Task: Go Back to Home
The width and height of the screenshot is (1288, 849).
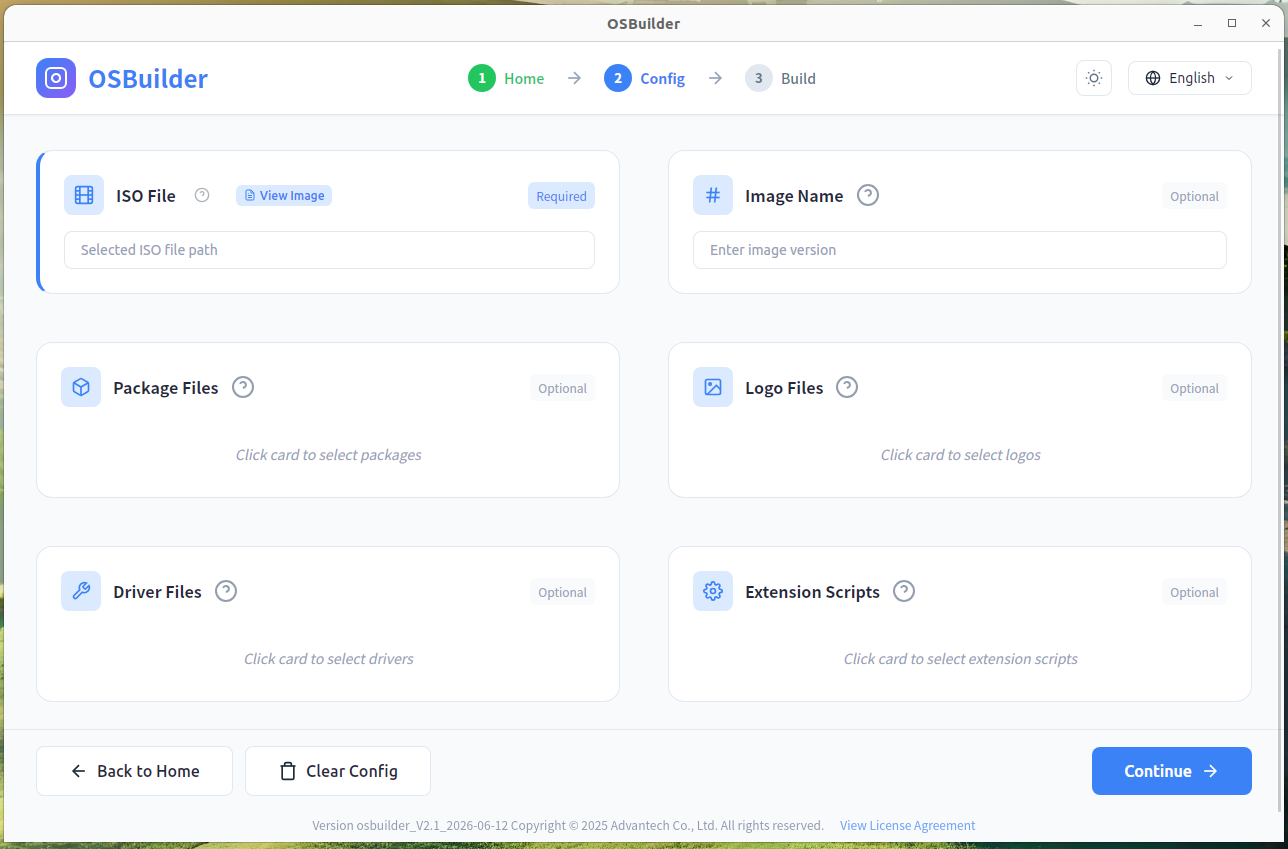Action: pyautogui.click(x=134, y=771)
